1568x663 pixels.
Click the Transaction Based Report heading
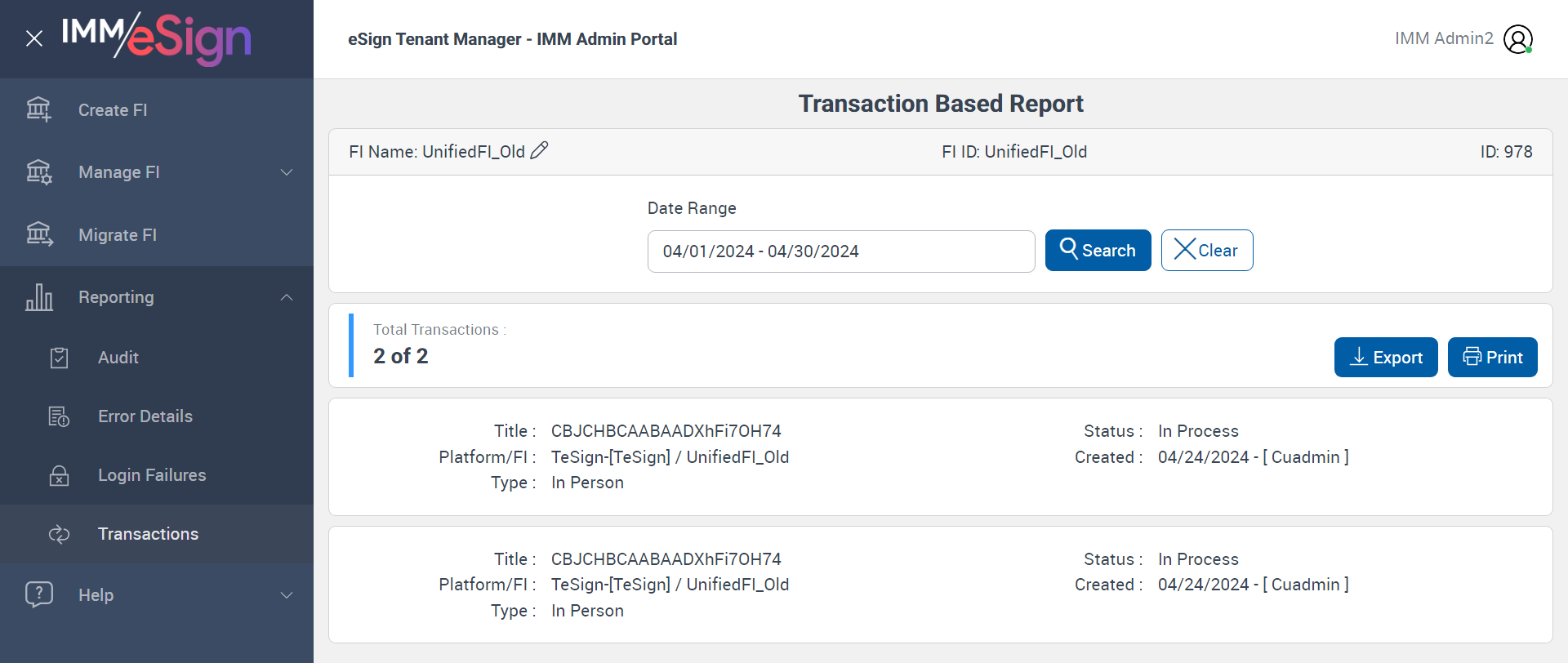pyautogui.click(x=941, y=104)
